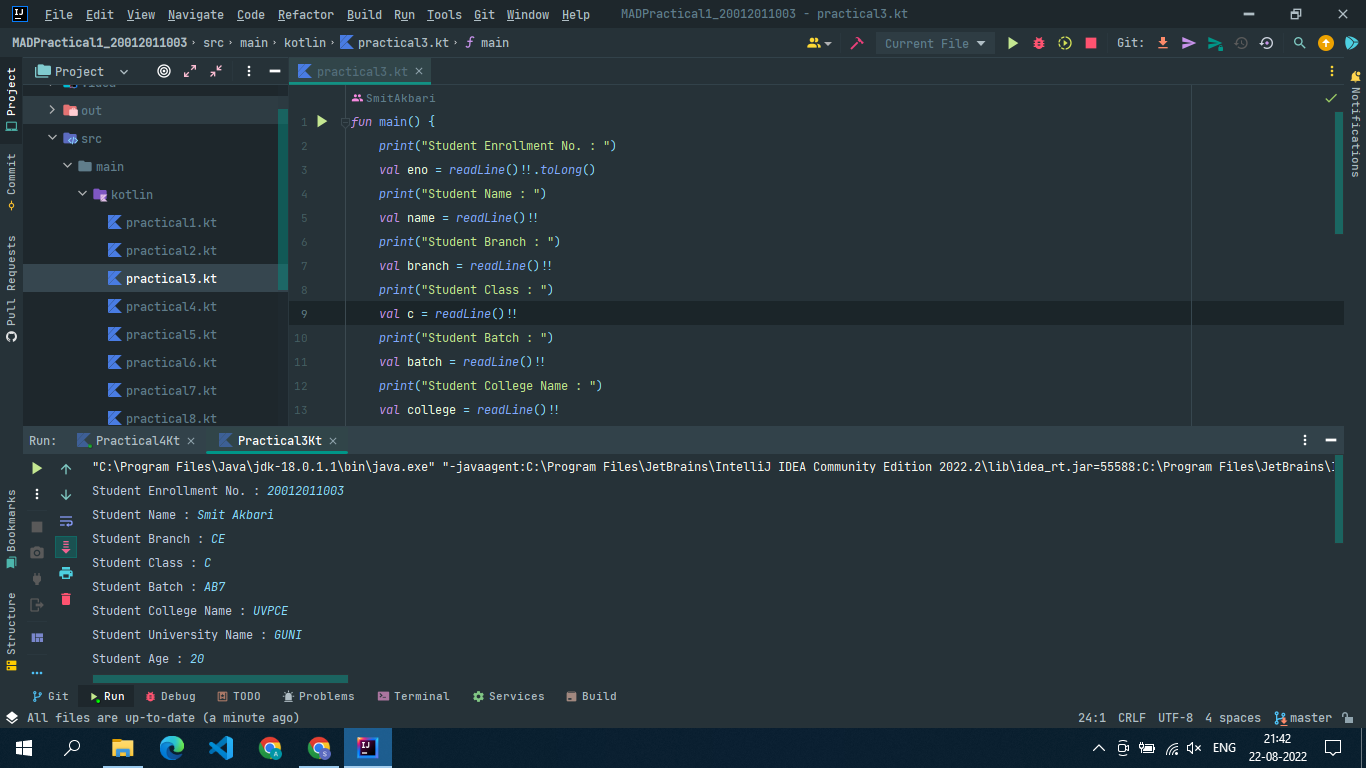
Task: Open the Build menu
Action: pos(364,14)
